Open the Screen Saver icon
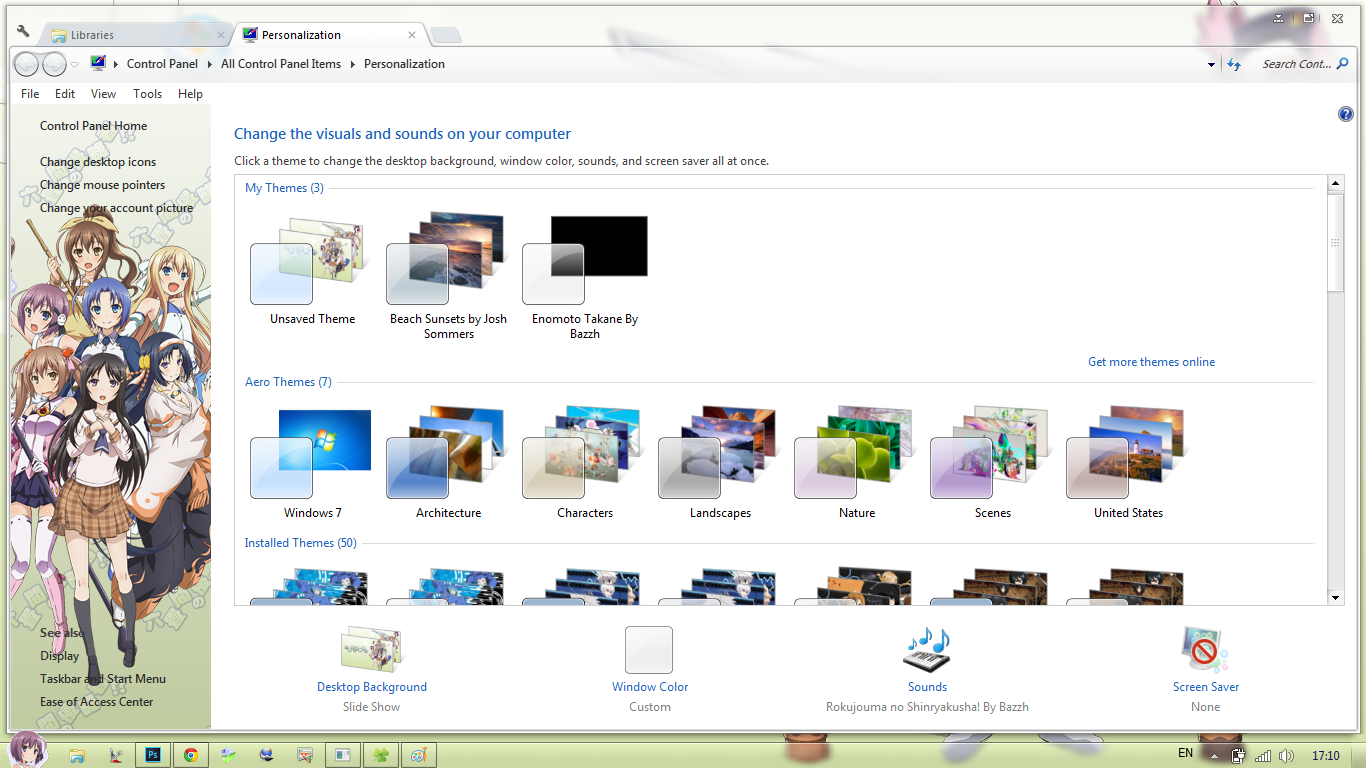The width and height of the screenshot is (1366, 768). 1205,650
